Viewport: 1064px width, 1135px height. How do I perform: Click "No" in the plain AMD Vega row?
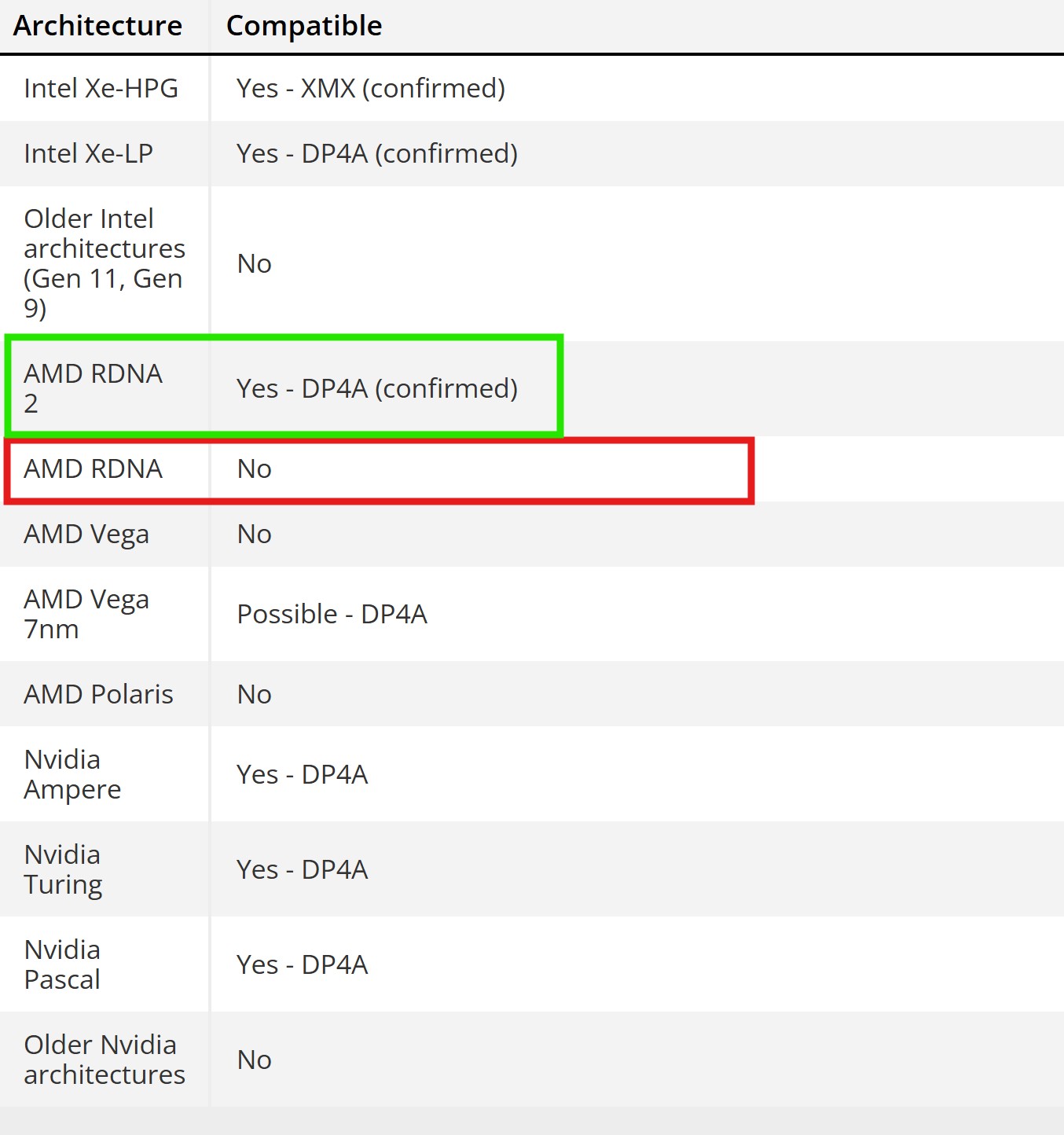click(255, 534)
